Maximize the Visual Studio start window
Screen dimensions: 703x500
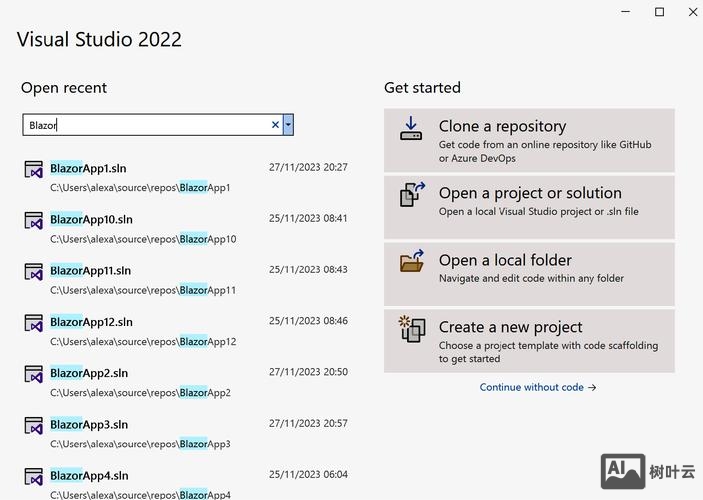[659, 12]
